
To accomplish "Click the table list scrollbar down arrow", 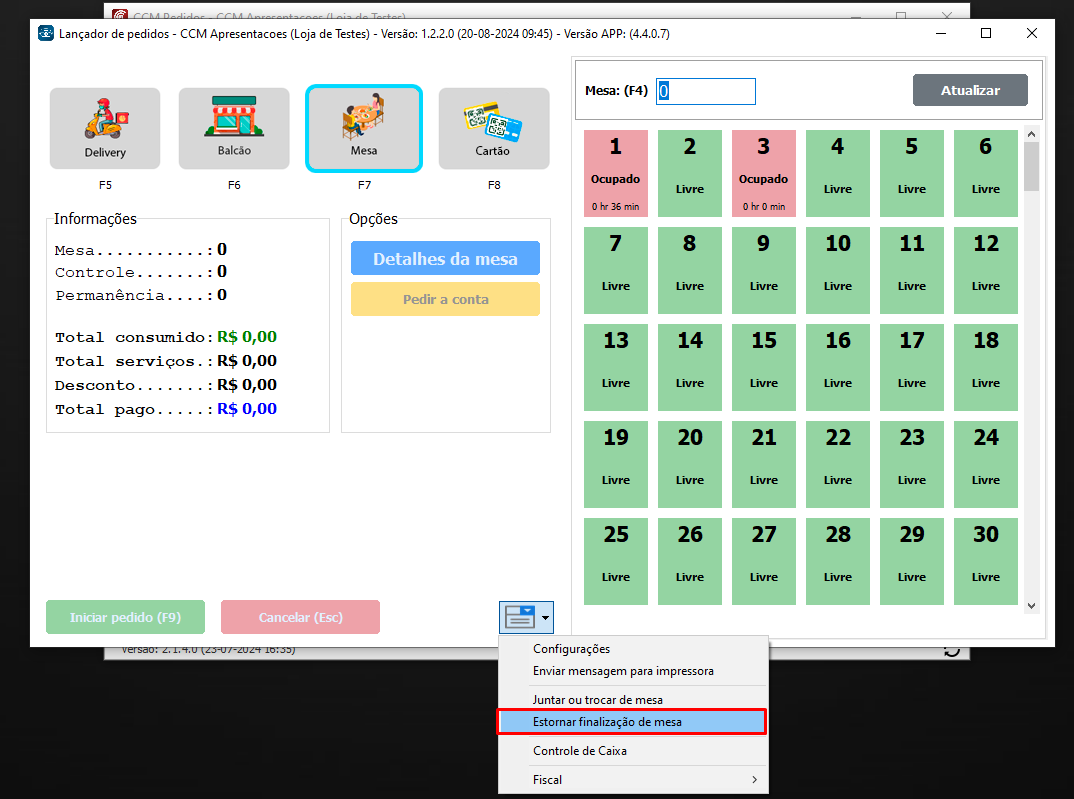I will (x=1032, y=605).
